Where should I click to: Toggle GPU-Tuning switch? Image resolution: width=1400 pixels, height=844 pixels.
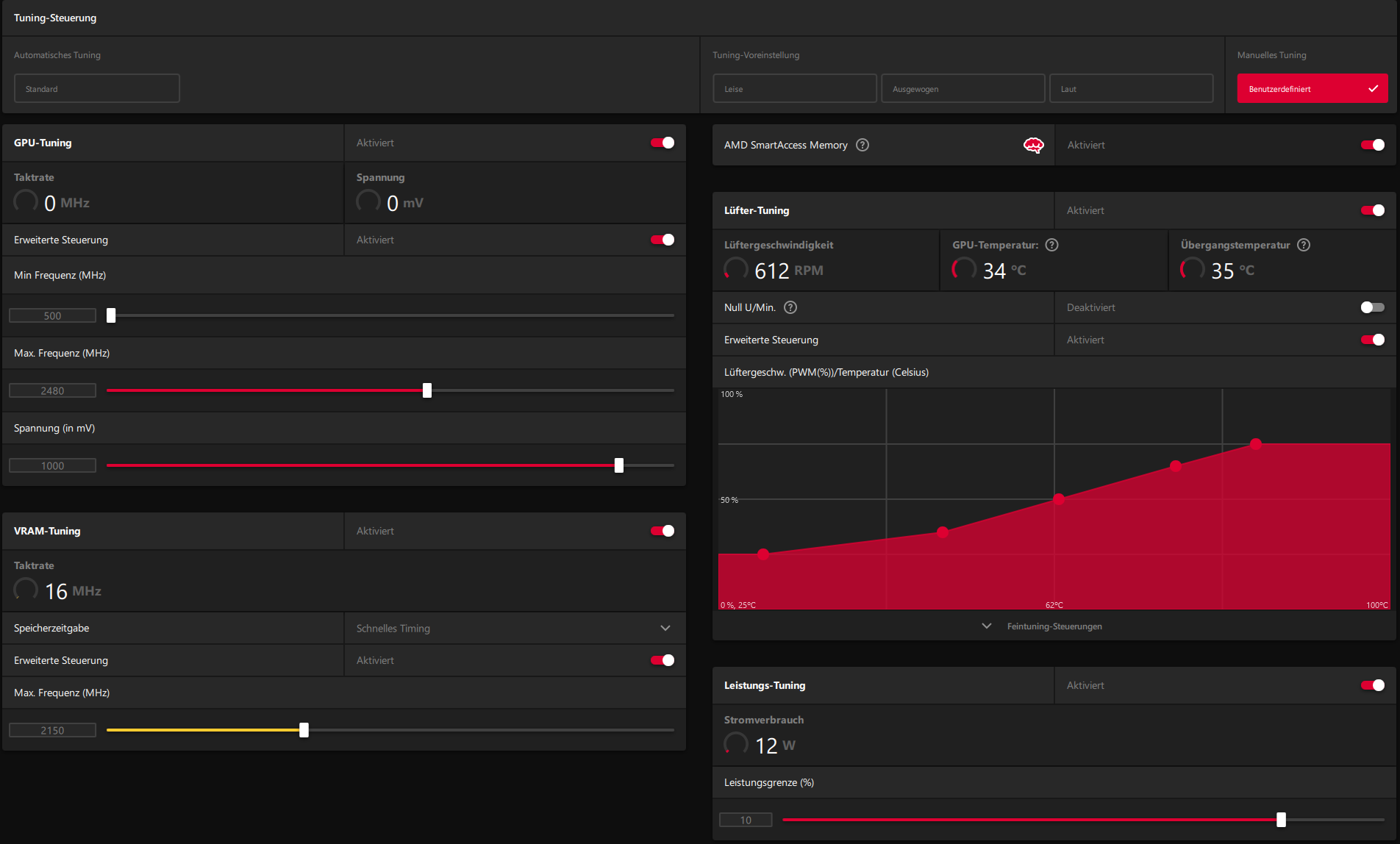(662, 143)
